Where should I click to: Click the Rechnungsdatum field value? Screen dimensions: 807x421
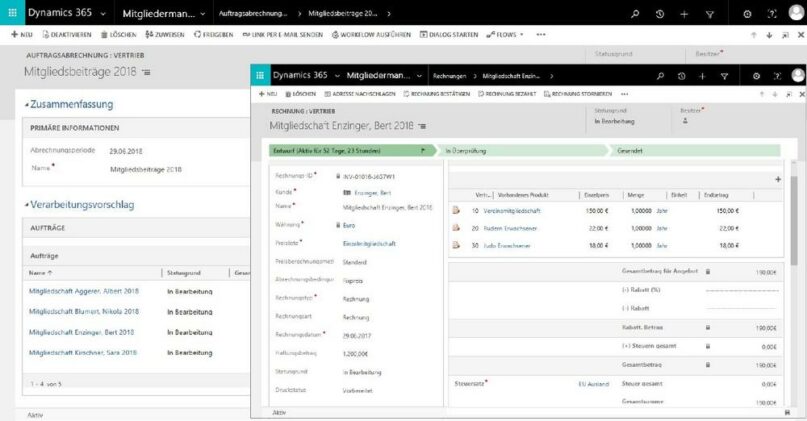(x=356, y=335)
